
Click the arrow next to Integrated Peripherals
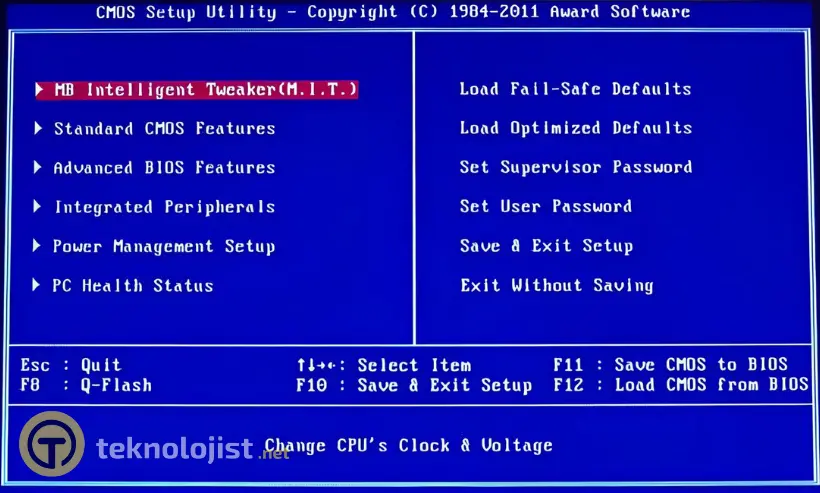pyautogui.click(x=38, y=207)
